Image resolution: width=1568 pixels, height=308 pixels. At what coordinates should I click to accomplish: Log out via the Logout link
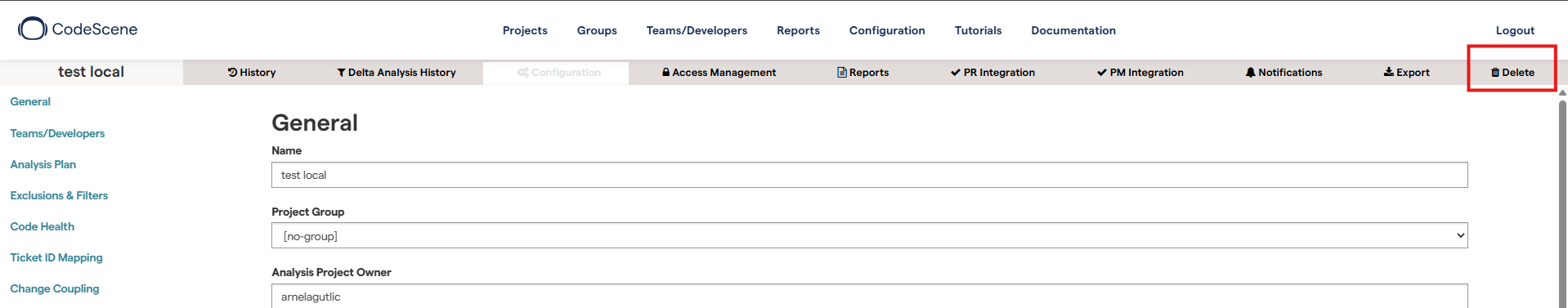point(1515,30)
